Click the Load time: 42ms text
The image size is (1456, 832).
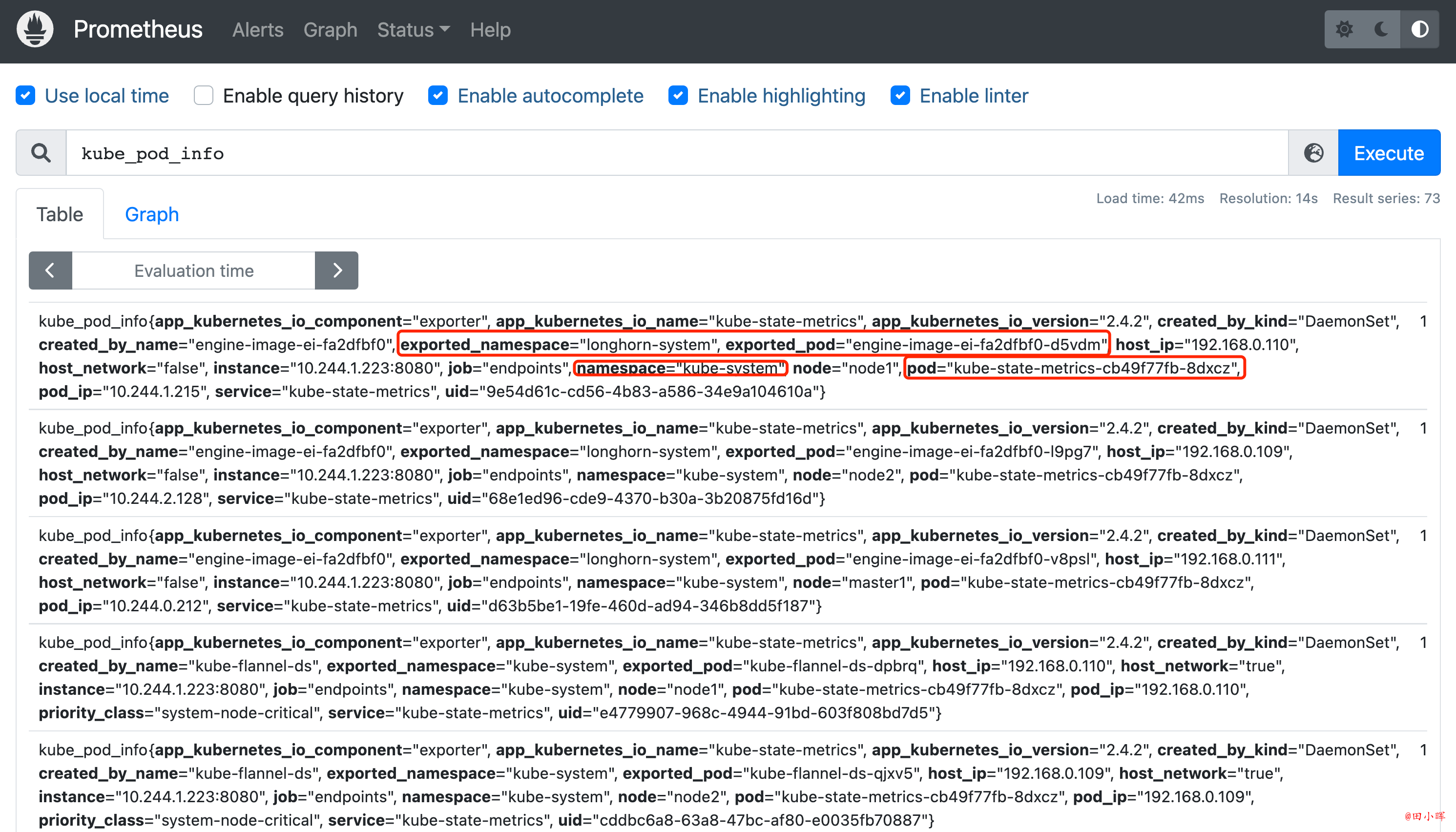1150,198
